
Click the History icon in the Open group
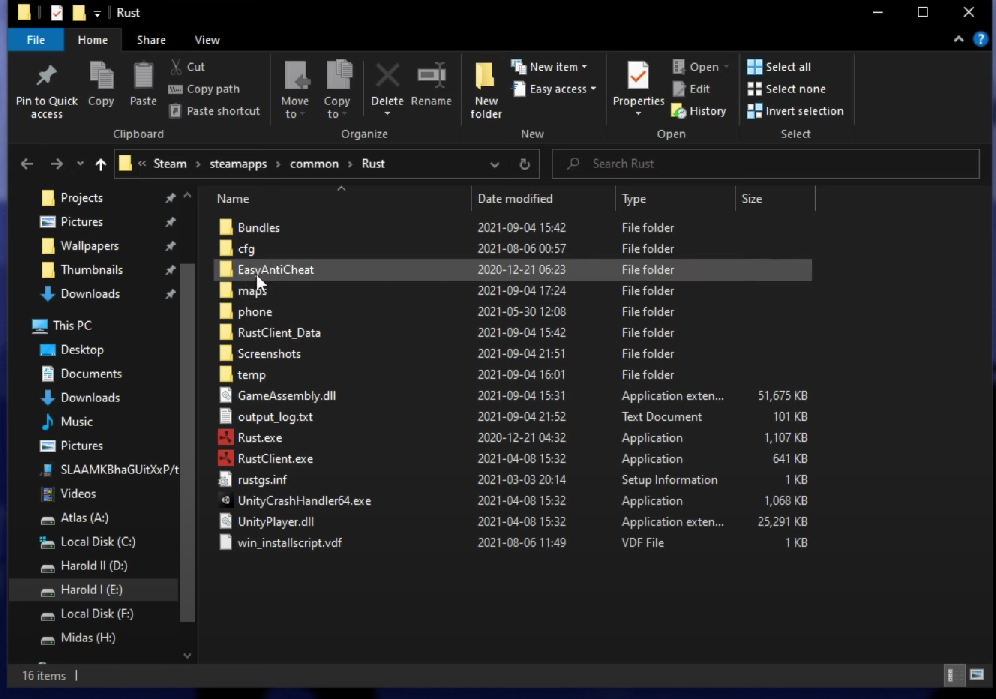[699, 111]
